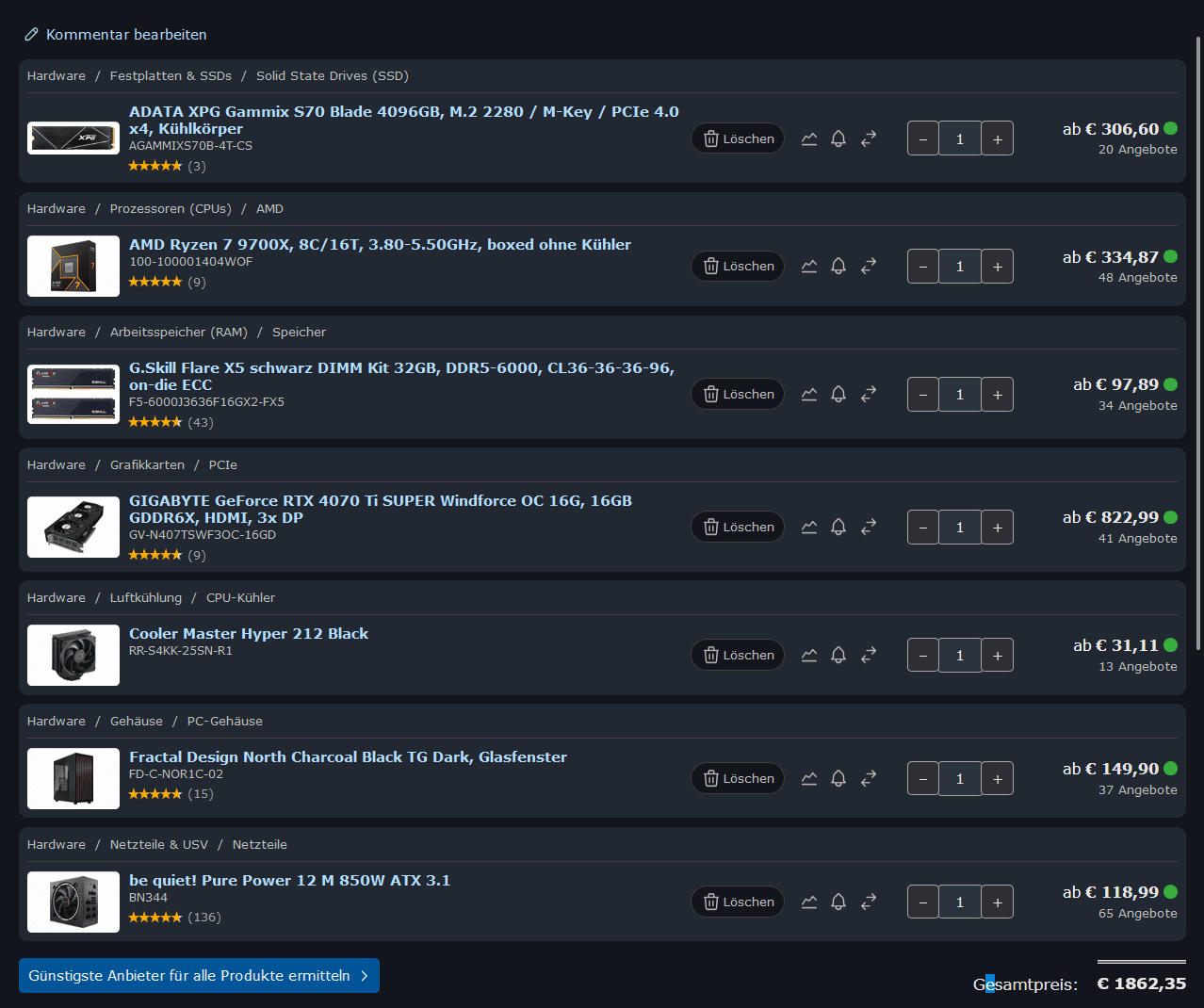The width and height of the screenshot is (1204, 1008).
Task: Click Günstigste Anbieter für alle Produkte ermitteln
Action: [x=199, y=976]
